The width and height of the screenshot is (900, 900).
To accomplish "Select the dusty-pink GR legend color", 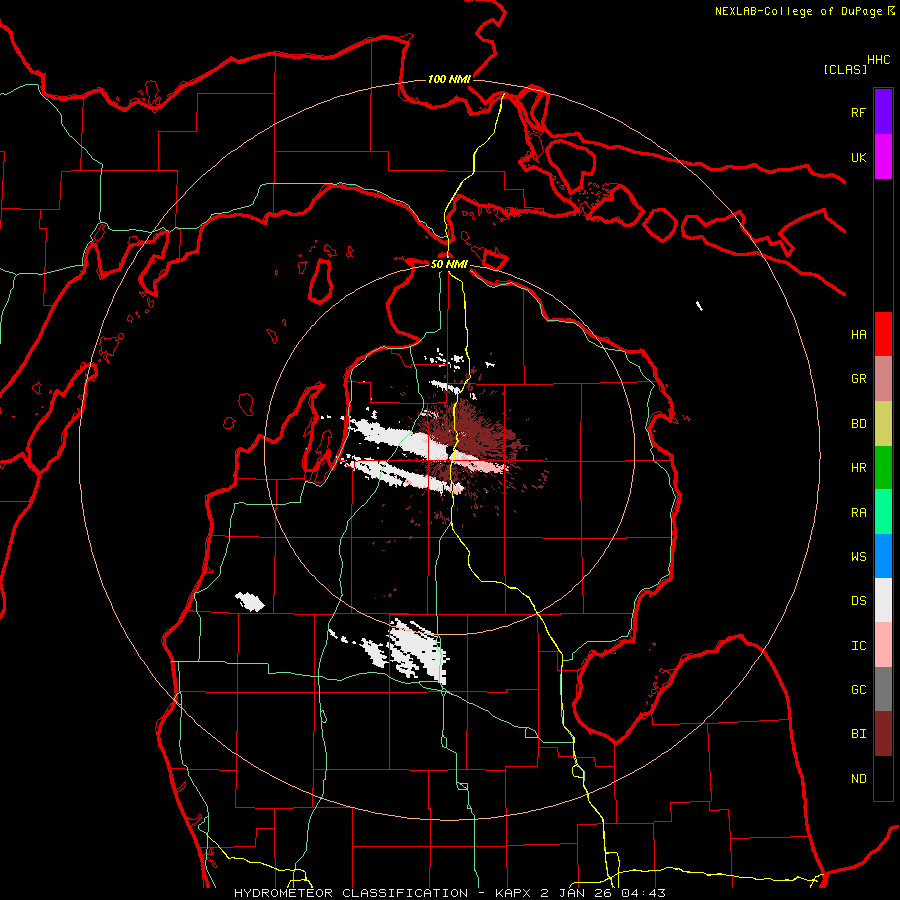I will (x=883, y=379).
